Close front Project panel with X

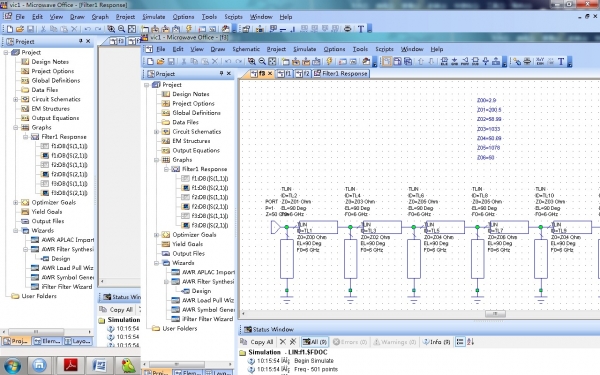pyautogui.click(x=229, y=73)
